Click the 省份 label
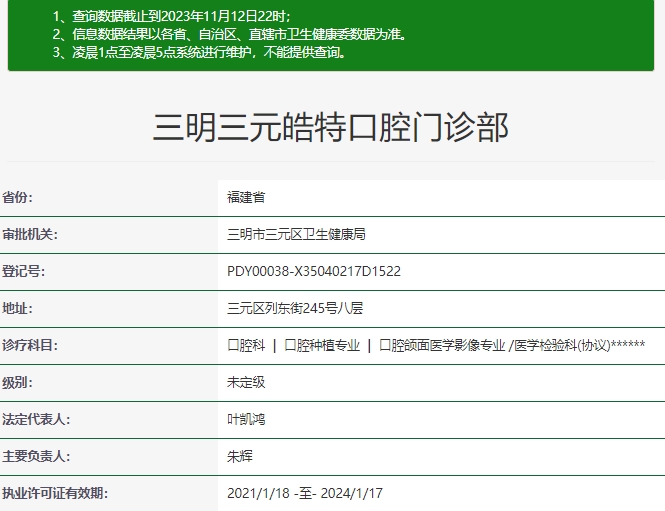 coord(17,197)
